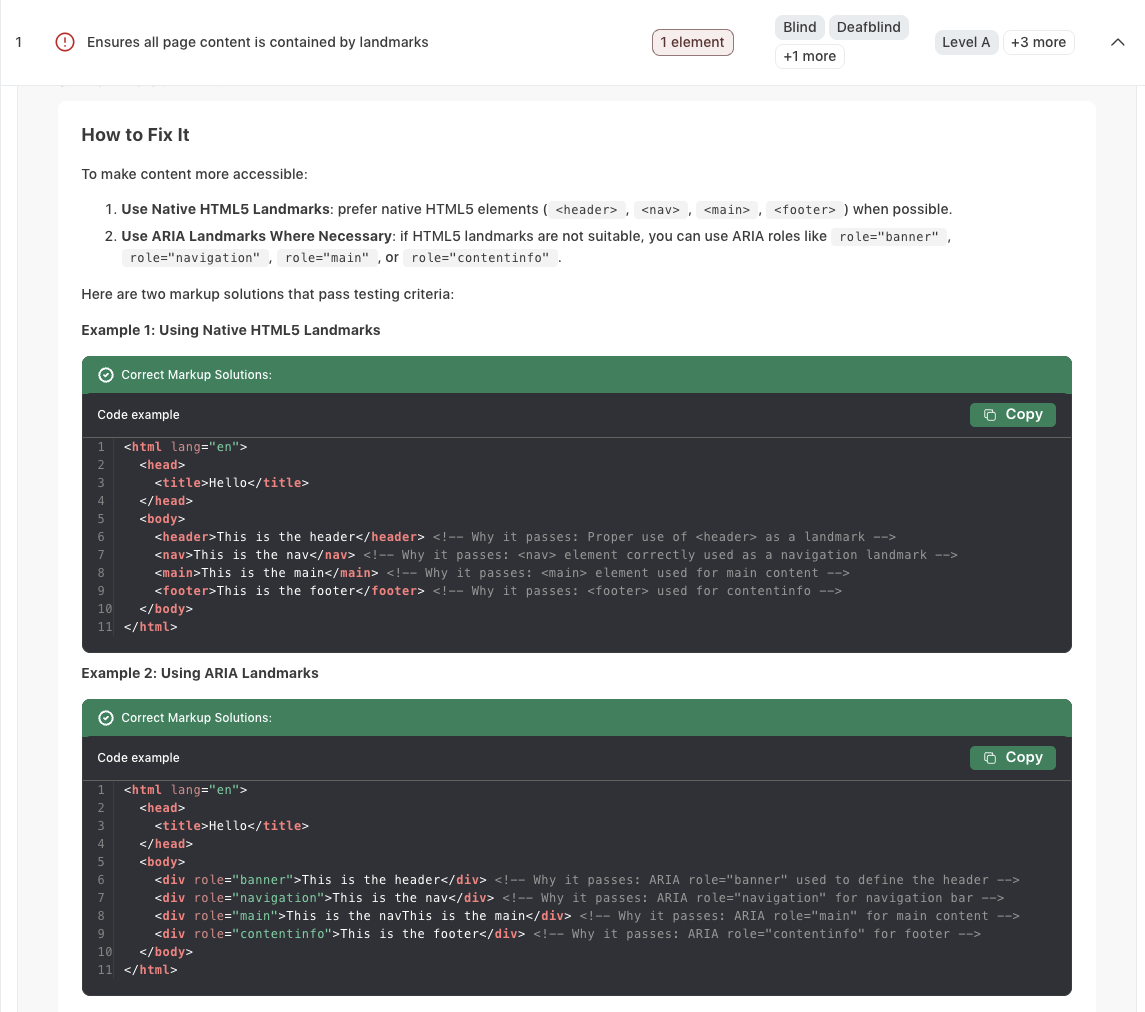Expand the "+3 more" tags next to Level A
This screenshot has height=1012, width=1145.
coord(1038,42)
